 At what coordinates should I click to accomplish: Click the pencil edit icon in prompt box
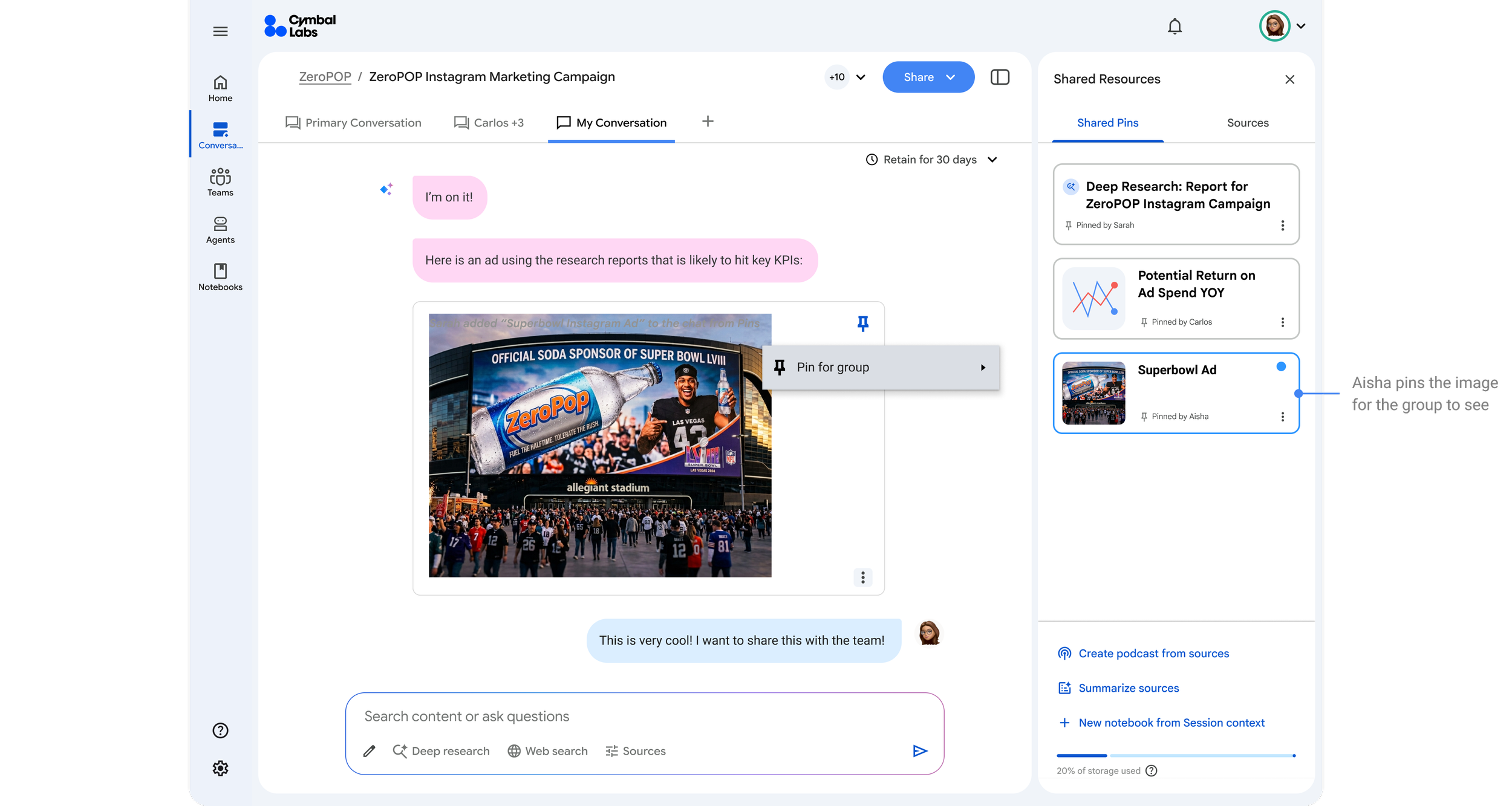(x=369, y=751)
